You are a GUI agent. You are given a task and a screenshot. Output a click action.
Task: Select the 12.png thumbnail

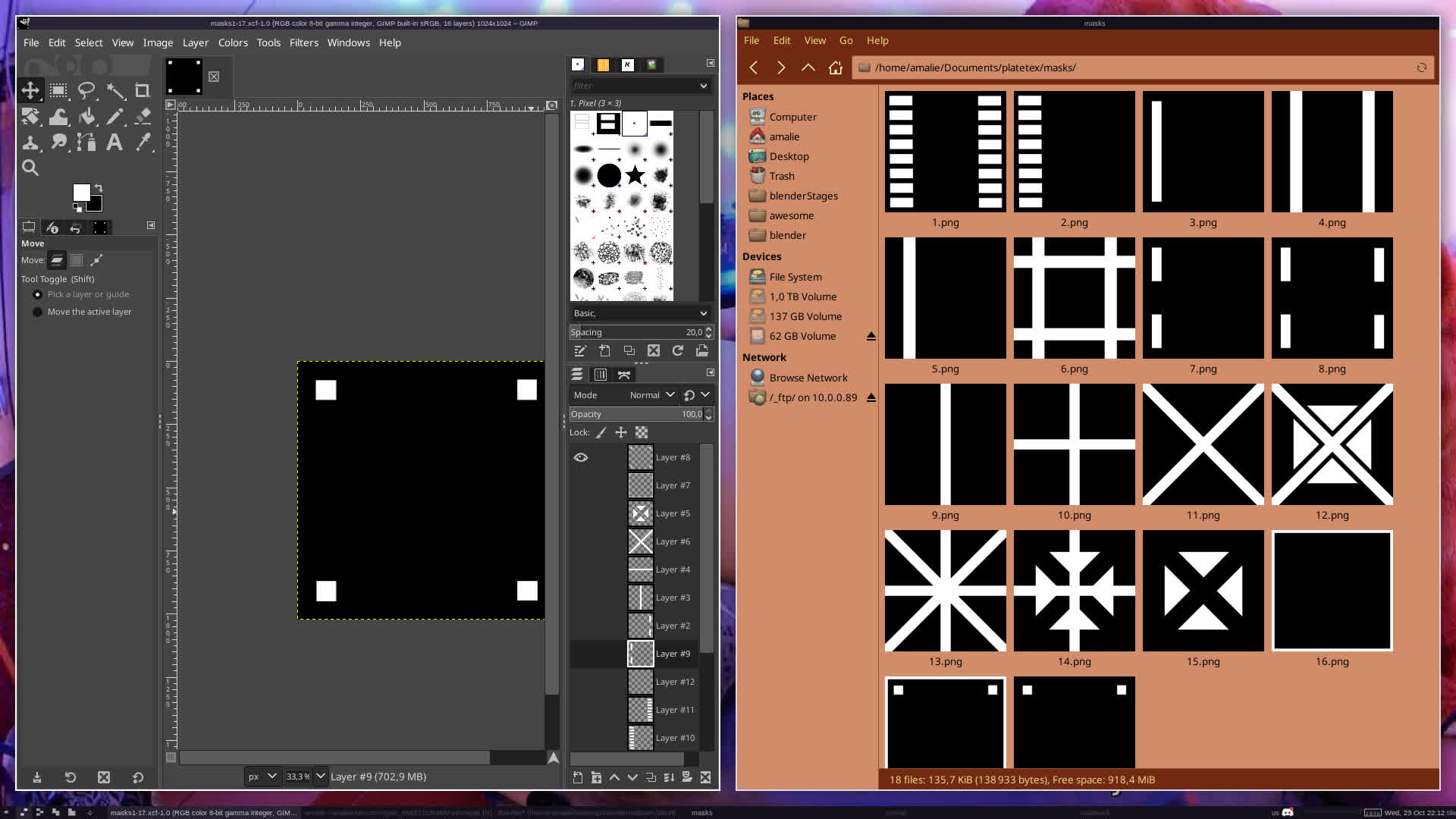click(1332, 444)
